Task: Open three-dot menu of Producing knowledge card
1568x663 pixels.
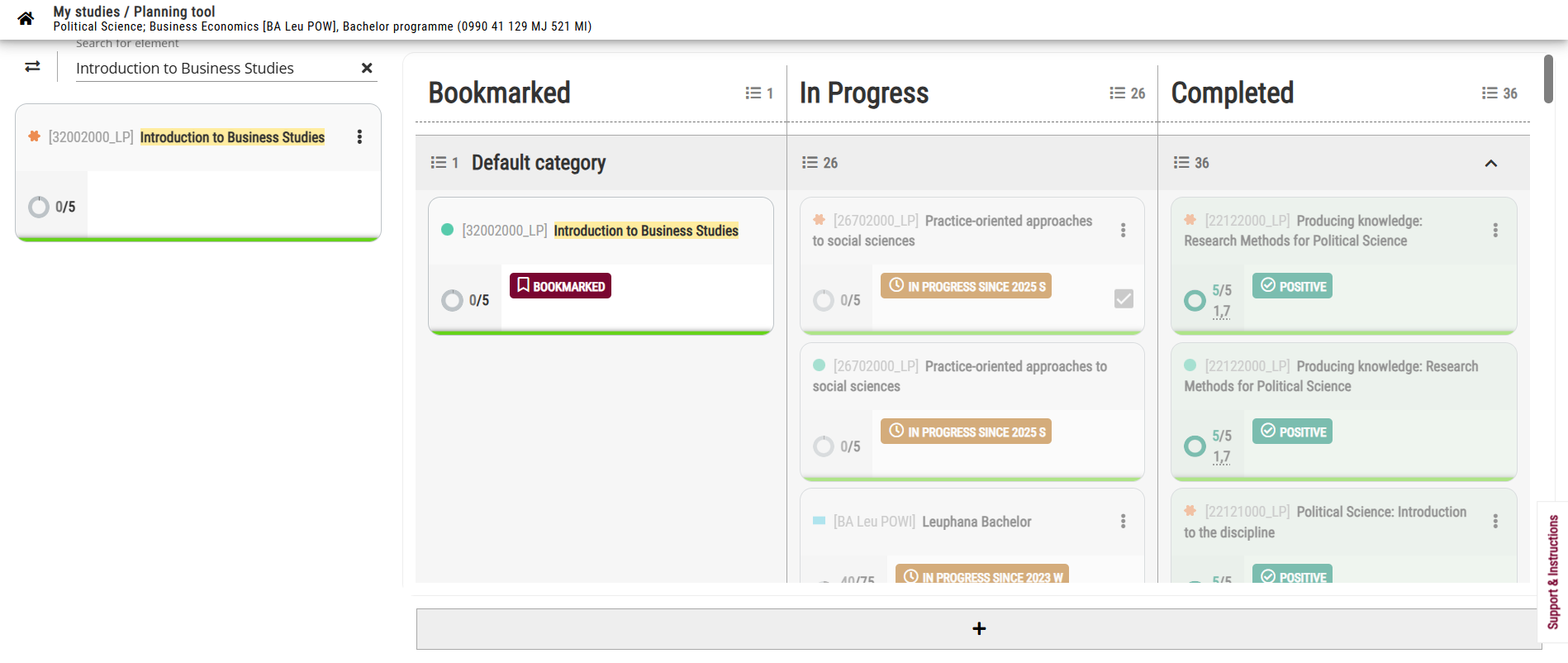Action: coord(1495,230)
